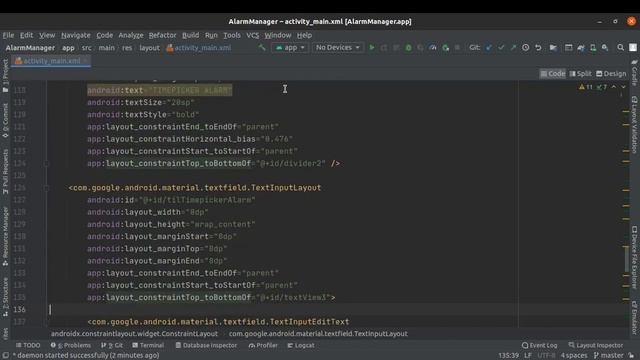Change LF line separator setting
The height and width of the screenshot is (360, 640).
point(528,356)
